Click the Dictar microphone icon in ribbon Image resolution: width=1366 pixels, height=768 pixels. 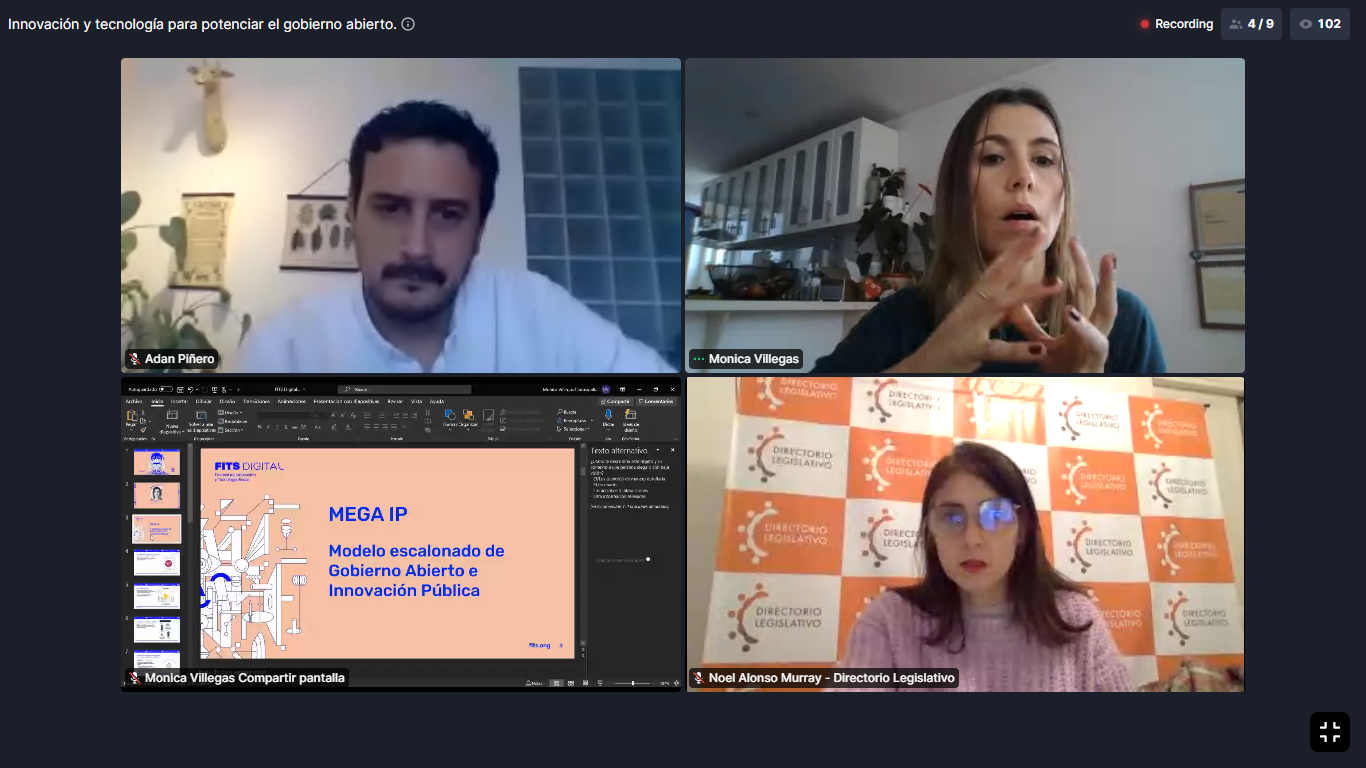click(x=608, y=416)
